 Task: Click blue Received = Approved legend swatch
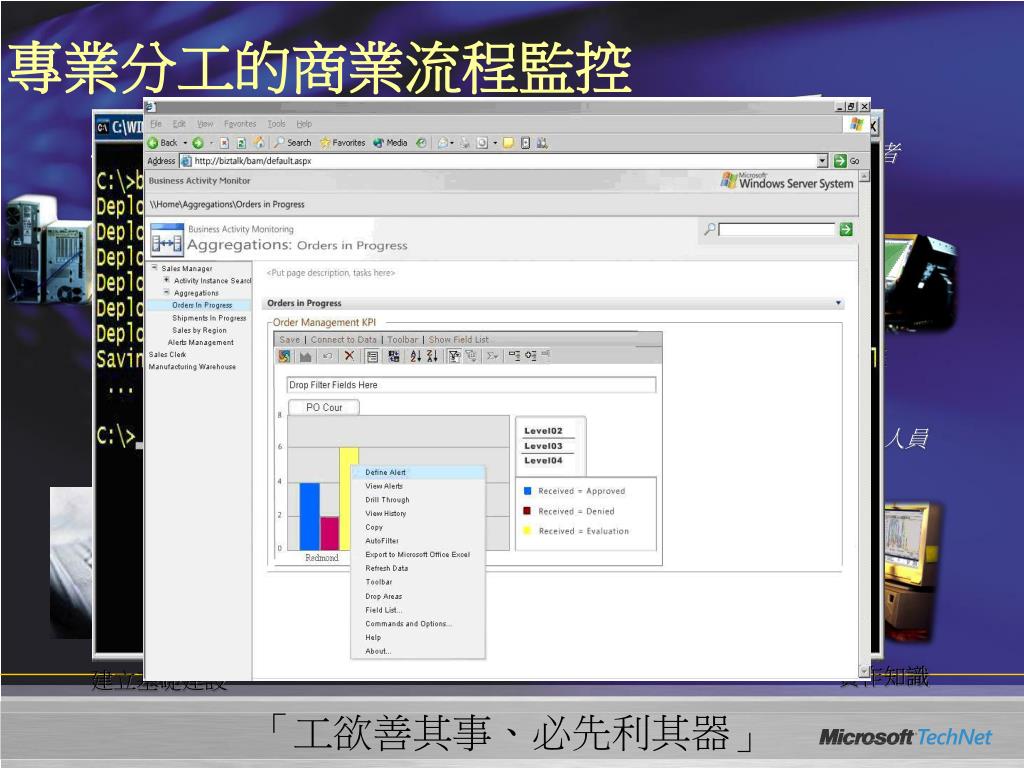[528, 491]
